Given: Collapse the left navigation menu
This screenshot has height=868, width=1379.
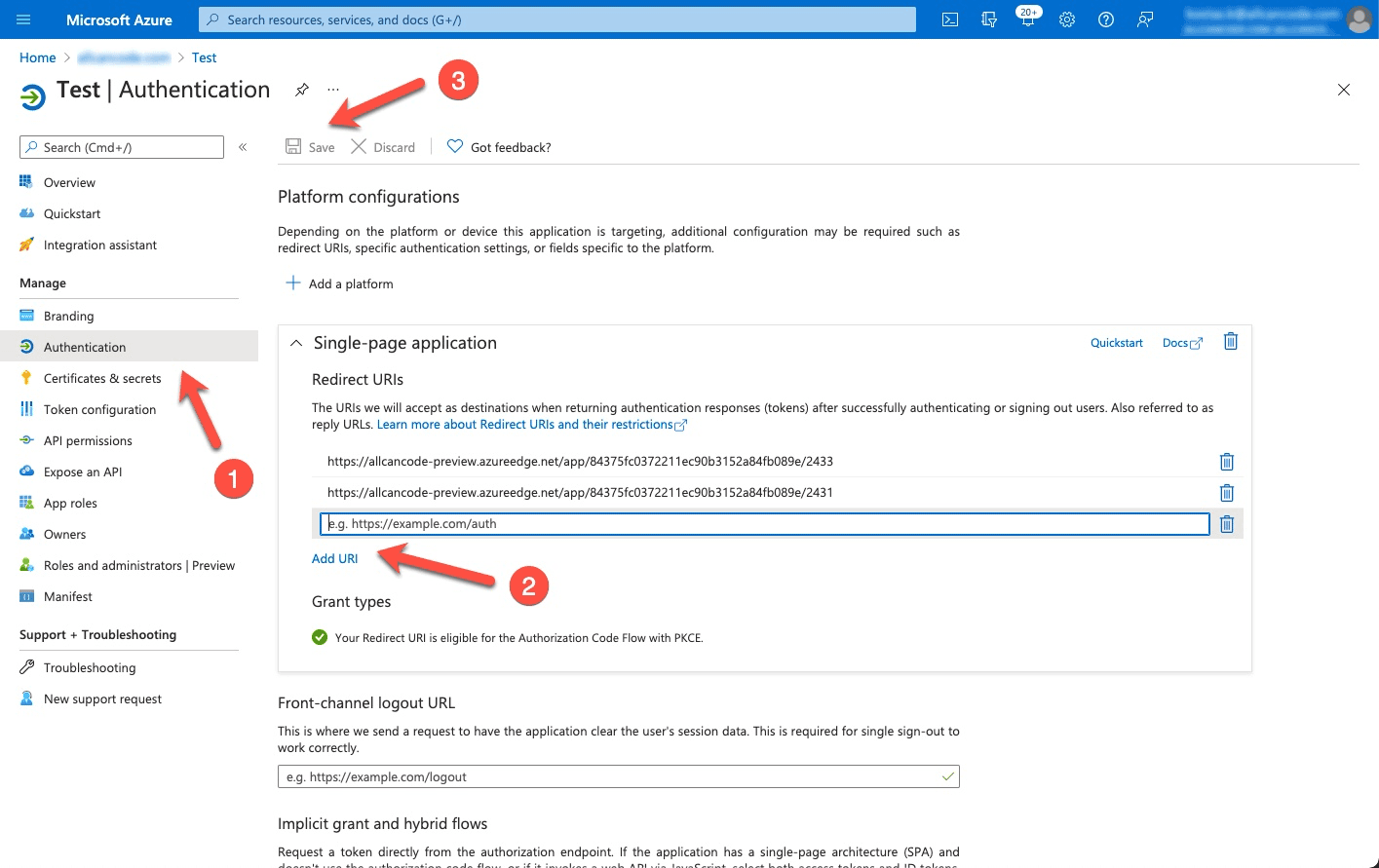Looking at the screenshot, I should coord(243,147).
